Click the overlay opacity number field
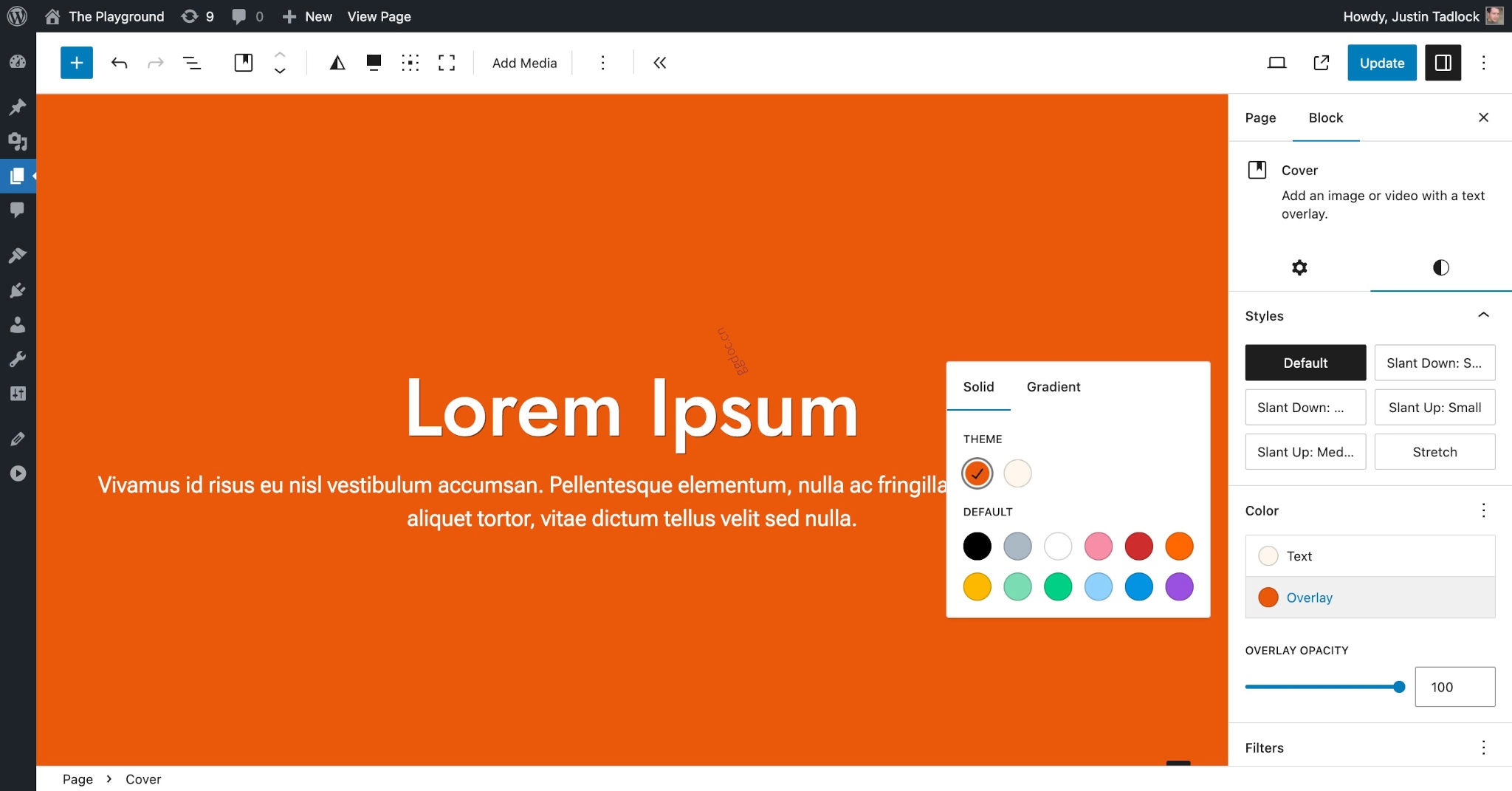The height and width of the screenshot is (791, 1512). click(1454, 687)
